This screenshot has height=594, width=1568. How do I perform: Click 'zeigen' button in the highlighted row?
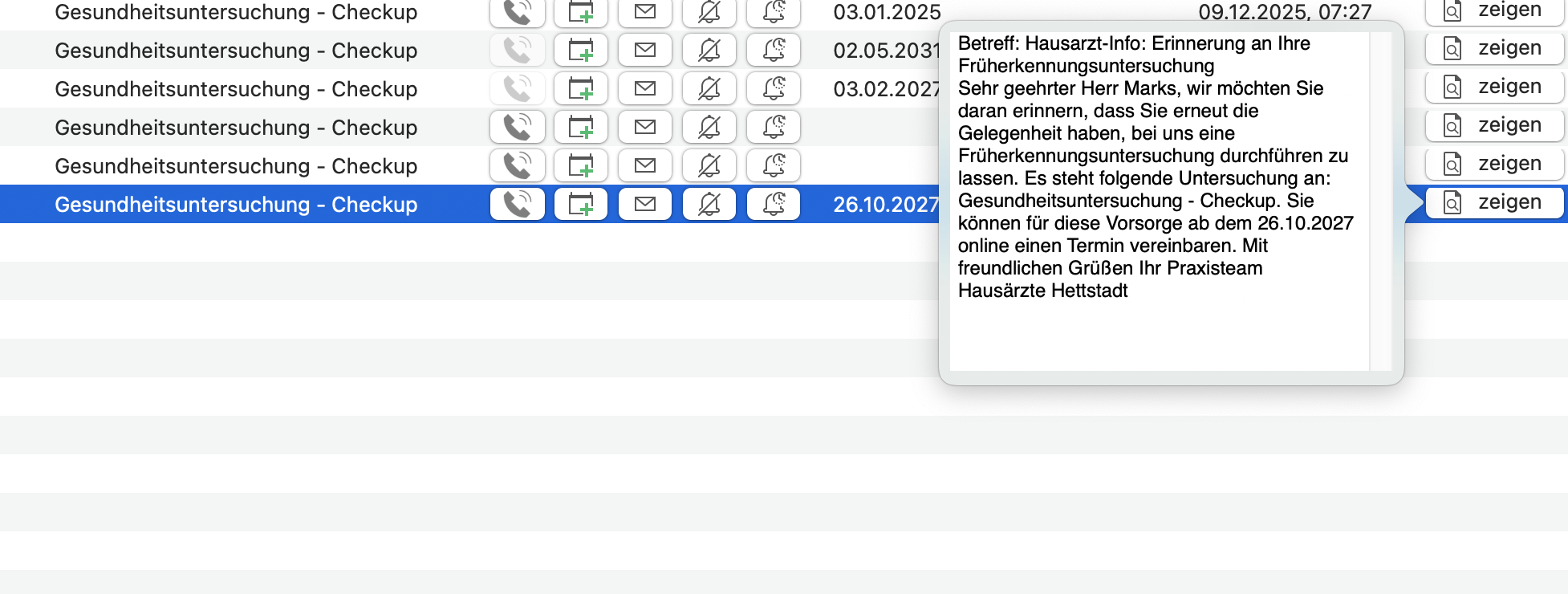[x=1495, y=202]
